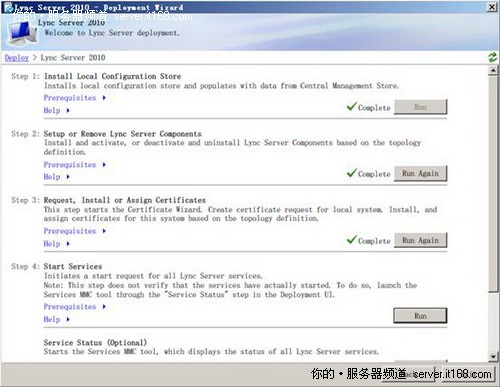Click the scrollbar down arrow
Image resolution: width=500 pixels, height=387 pixels.
pyautogui.click(x=493, y=356)
